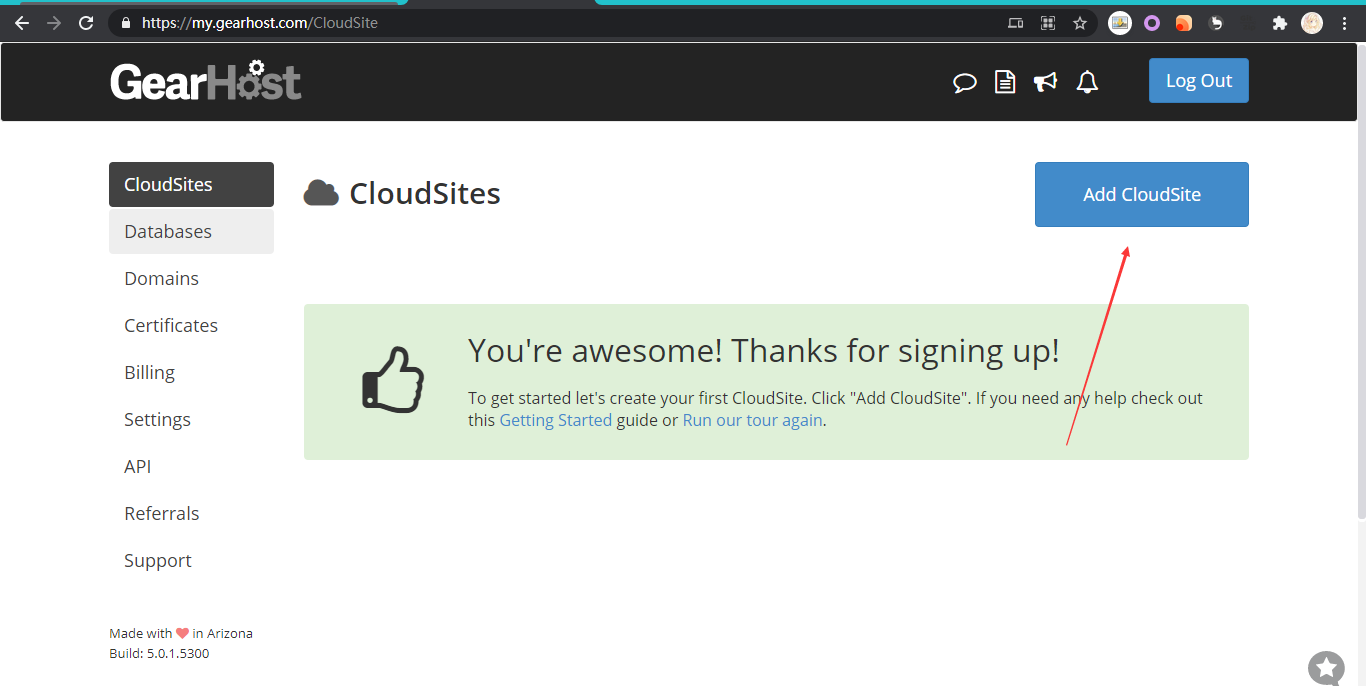Open the document page icon in header
The height and width of the screenshot is (686, 1366).
click(1005, 82)
